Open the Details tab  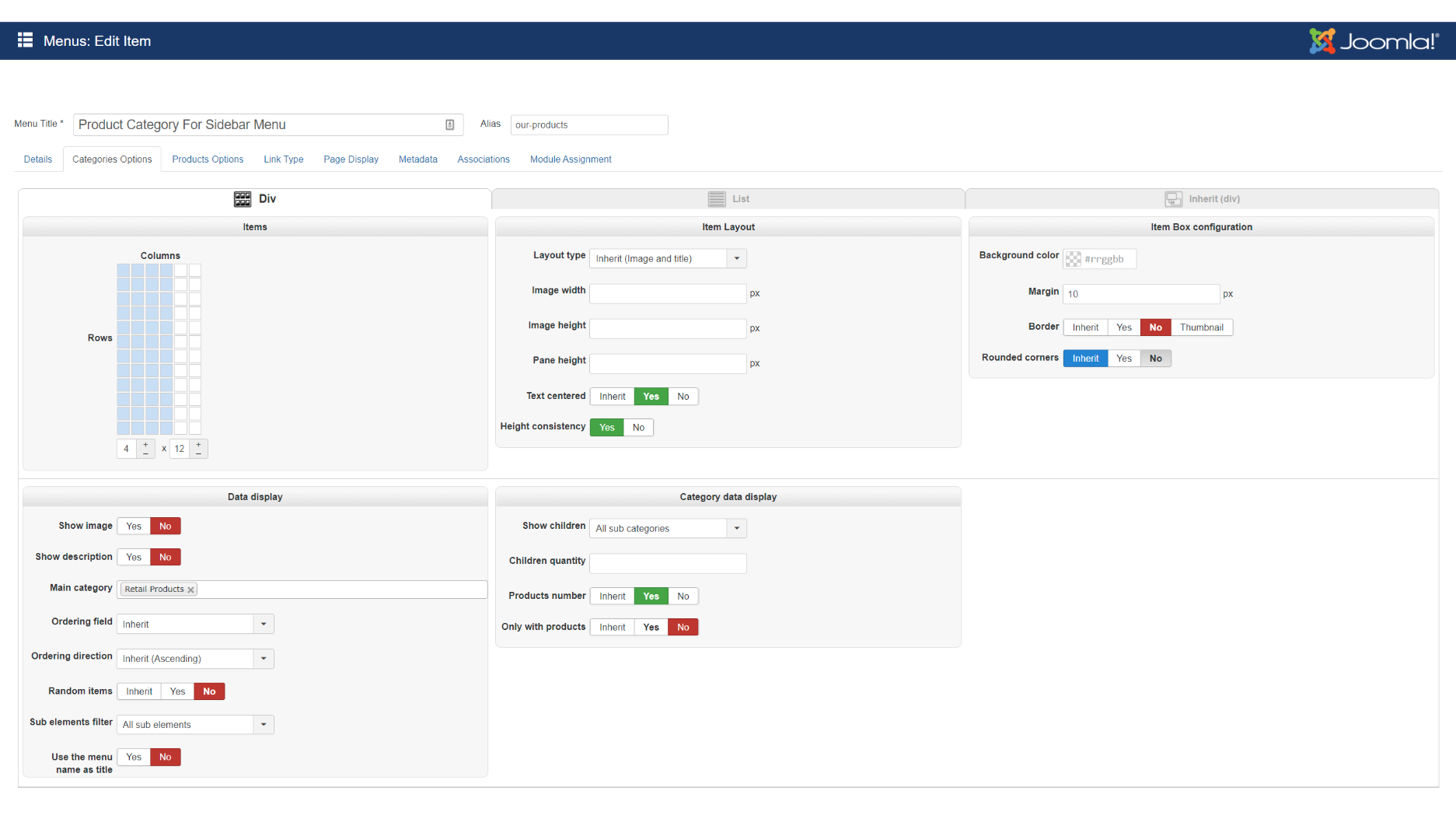[38, 159]
